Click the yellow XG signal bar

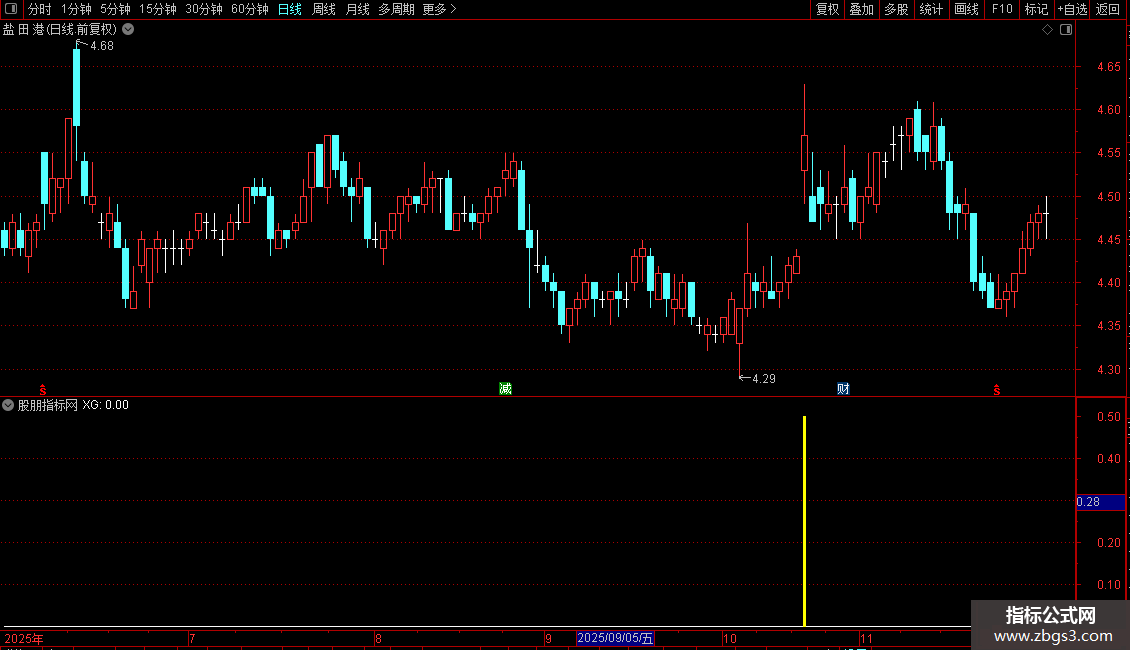tap(804, 520)
